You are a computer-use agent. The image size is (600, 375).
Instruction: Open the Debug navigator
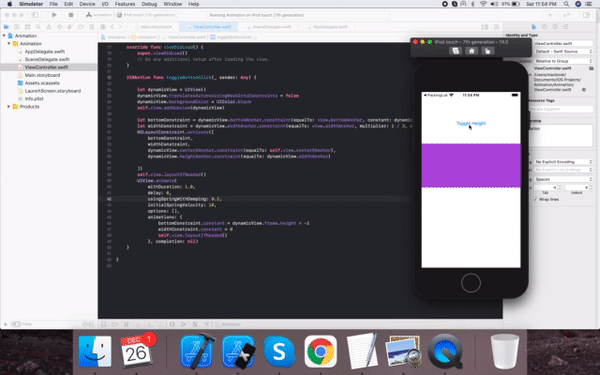70,27
